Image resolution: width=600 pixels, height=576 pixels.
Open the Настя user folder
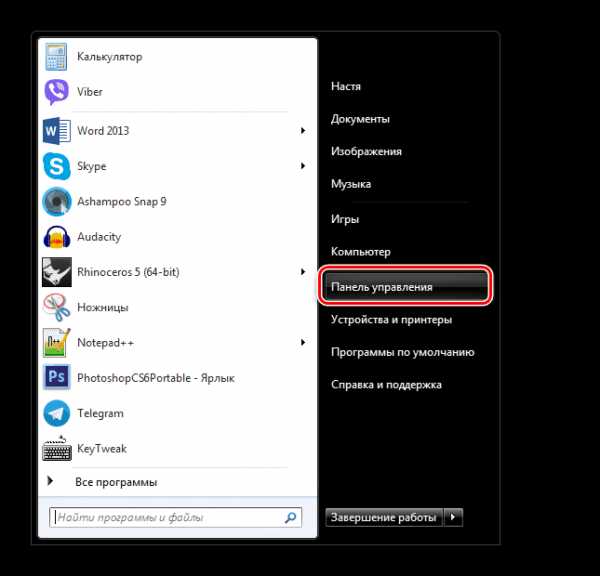pyautogui.click(x=346, y=86)
